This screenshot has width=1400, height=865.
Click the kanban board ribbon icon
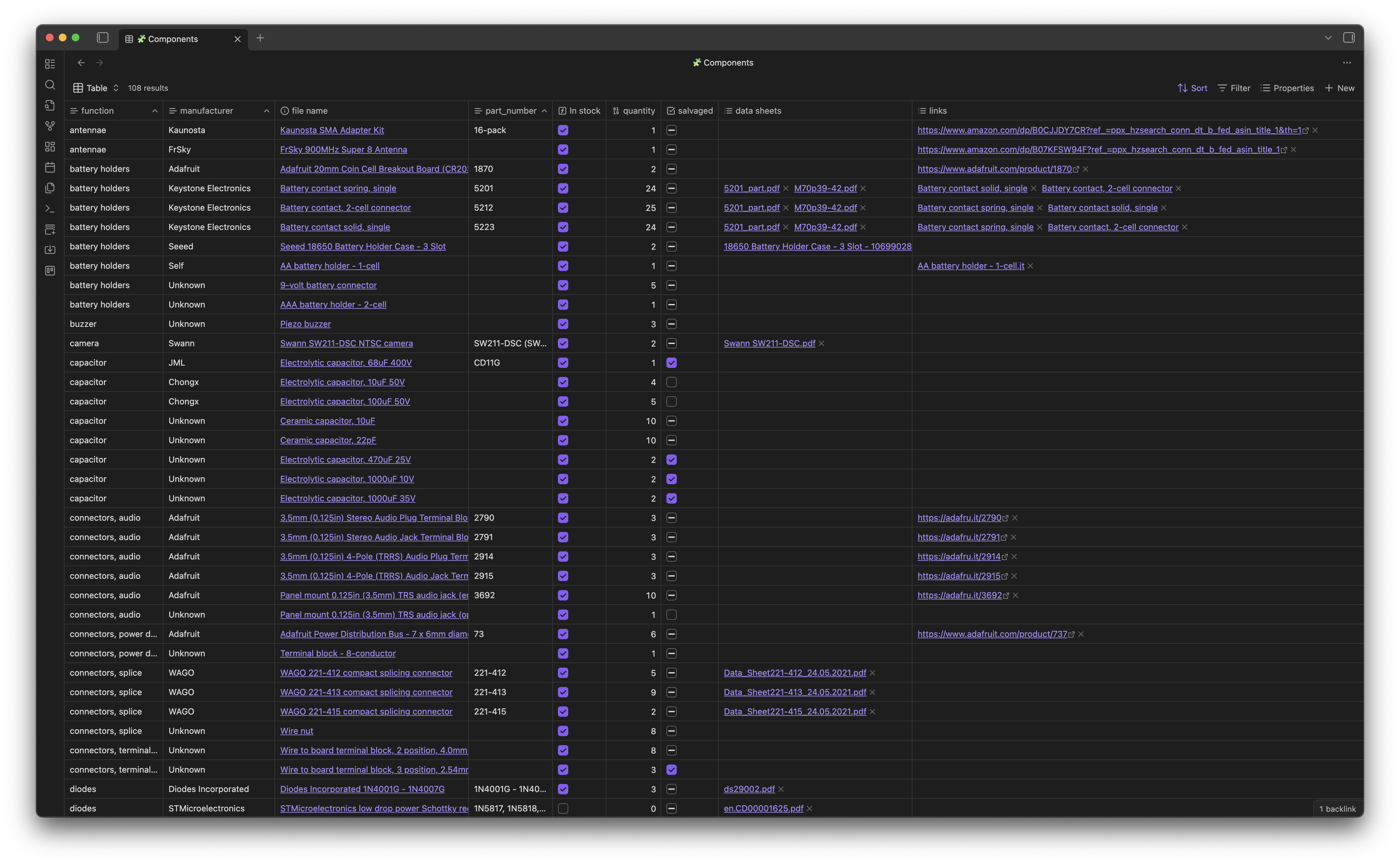point(50,271)
